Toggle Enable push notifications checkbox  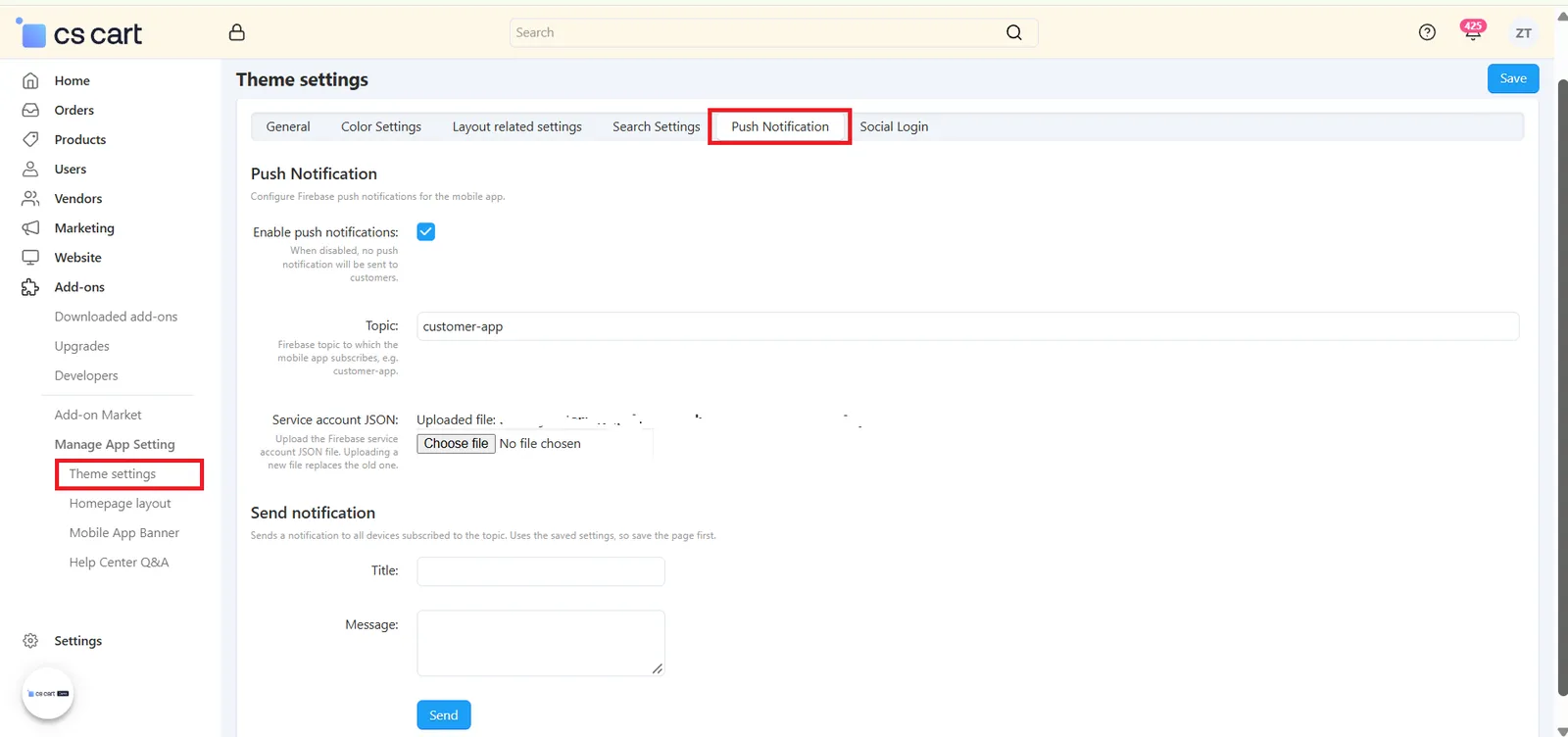coord(426,231)
